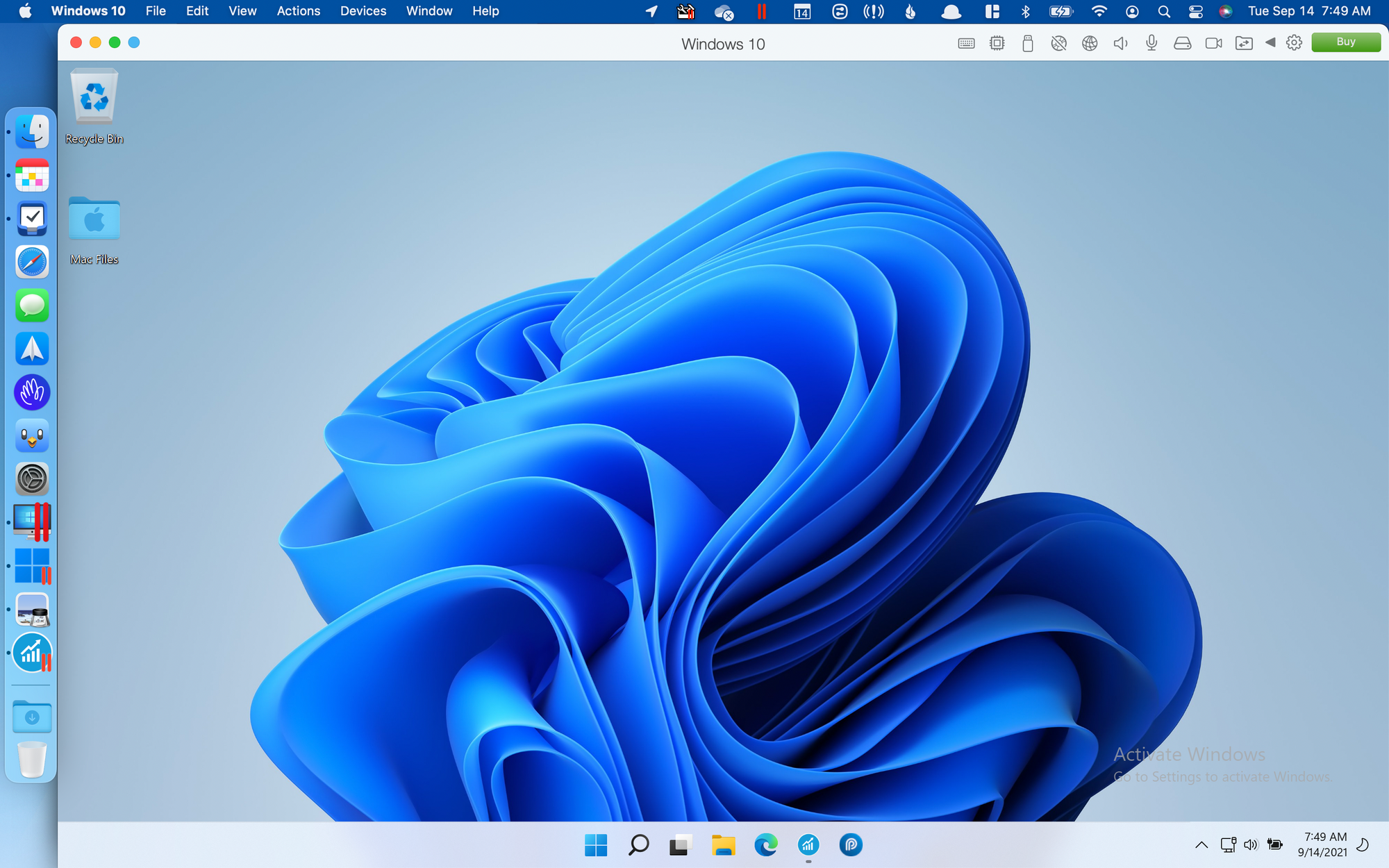Viewport: 1389px width, 868px height.
Task: Click the battery icon in Windows tray
Action: coord(1274,845)
